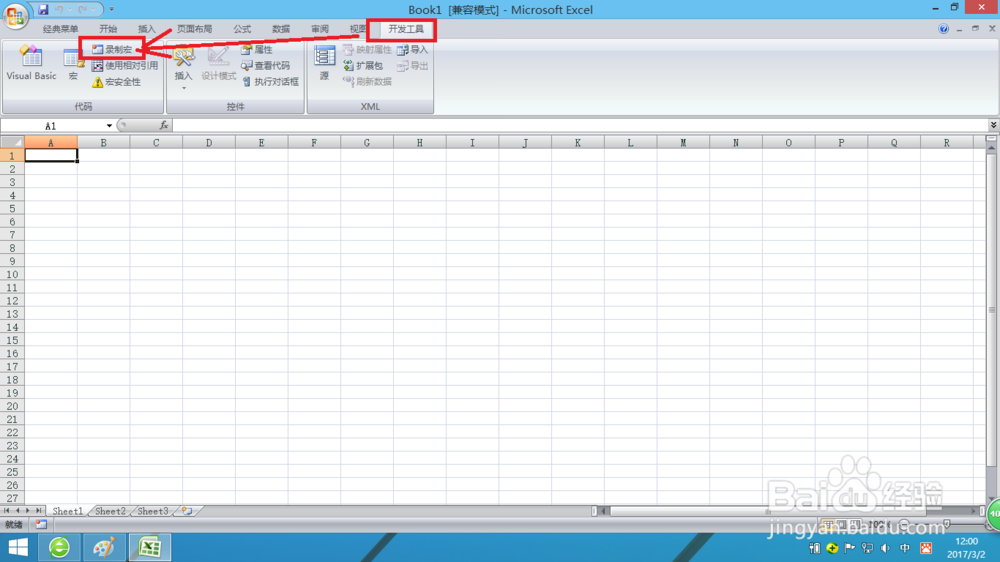This screenshot has height=562, width=1000.
Task: Open 宏安全性 macro security settings
Action: click(116, 82)
